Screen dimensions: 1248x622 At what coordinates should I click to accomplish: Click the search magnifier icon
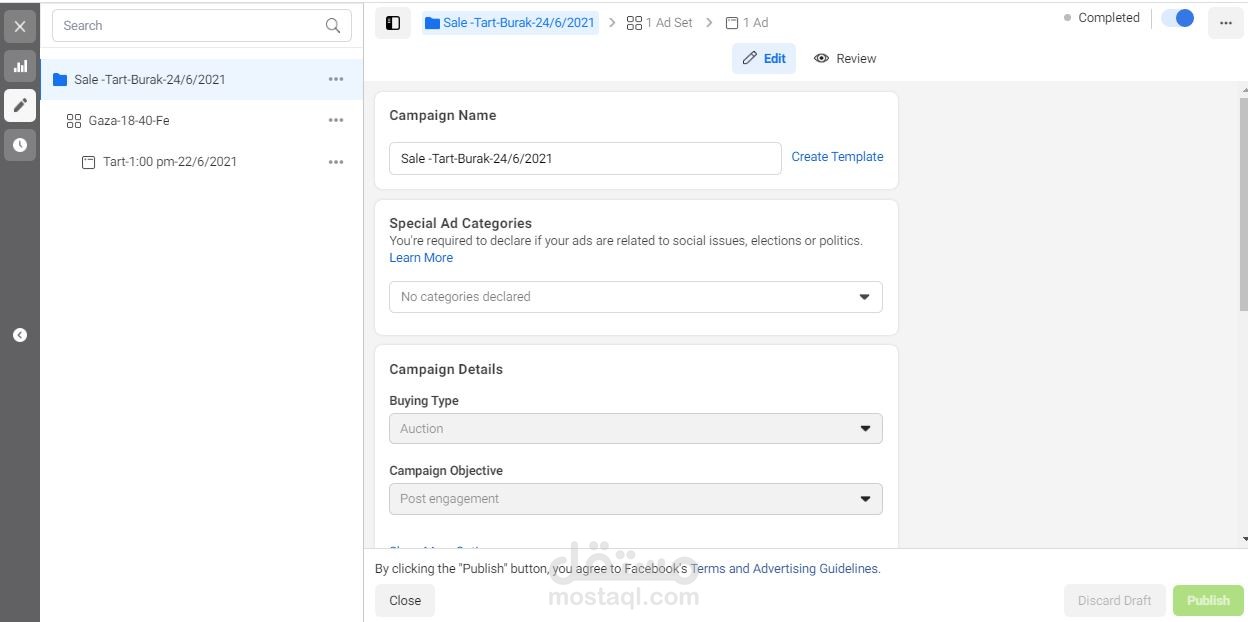pyautogui.click(x=333, y=26)
